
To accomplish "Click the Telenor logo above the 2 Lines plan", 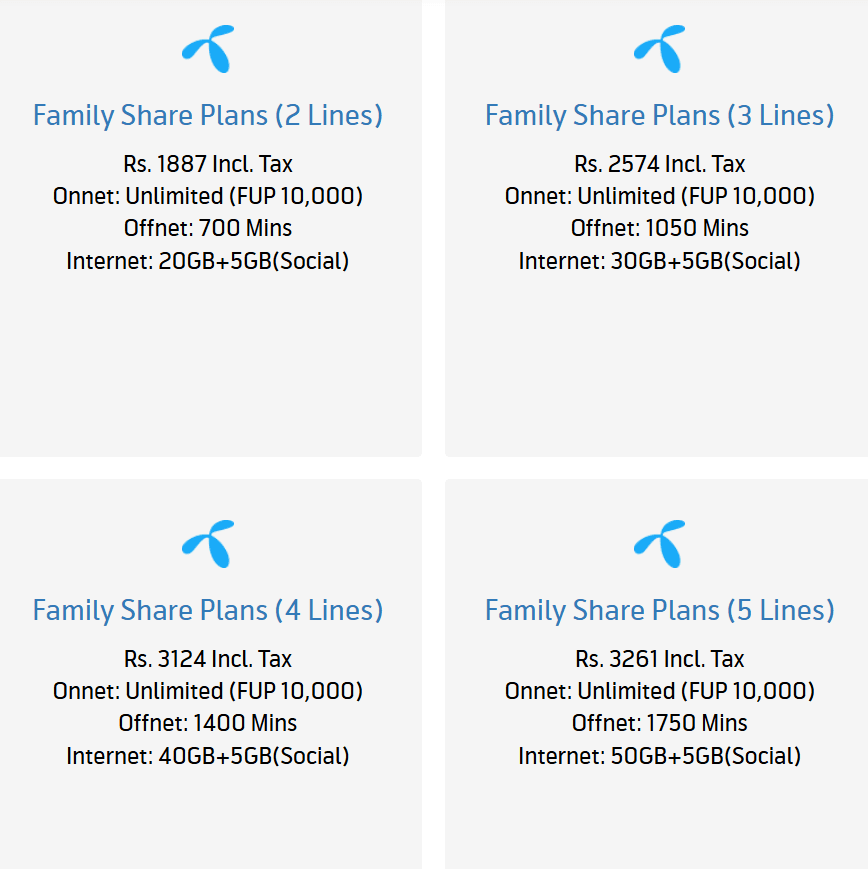I will click(208, 48).
